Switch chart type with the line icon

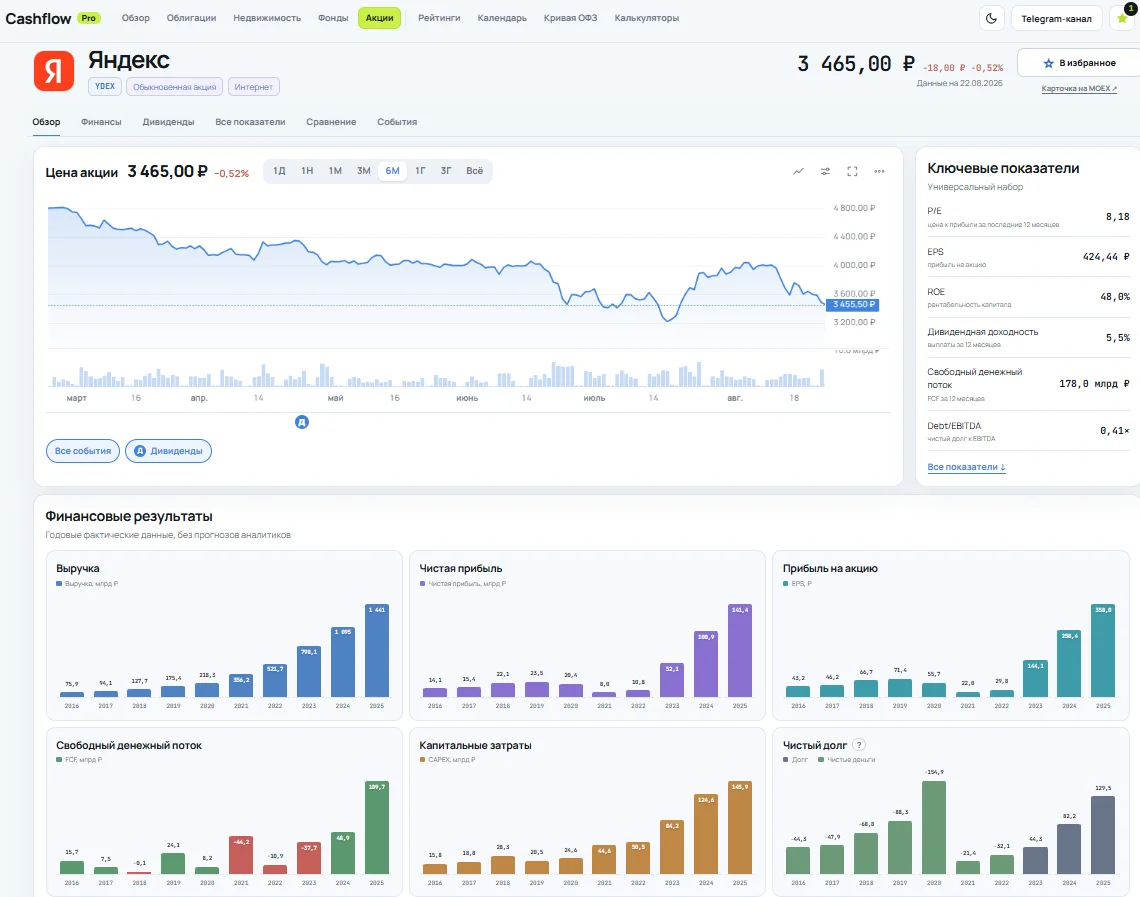pos(798,172)
